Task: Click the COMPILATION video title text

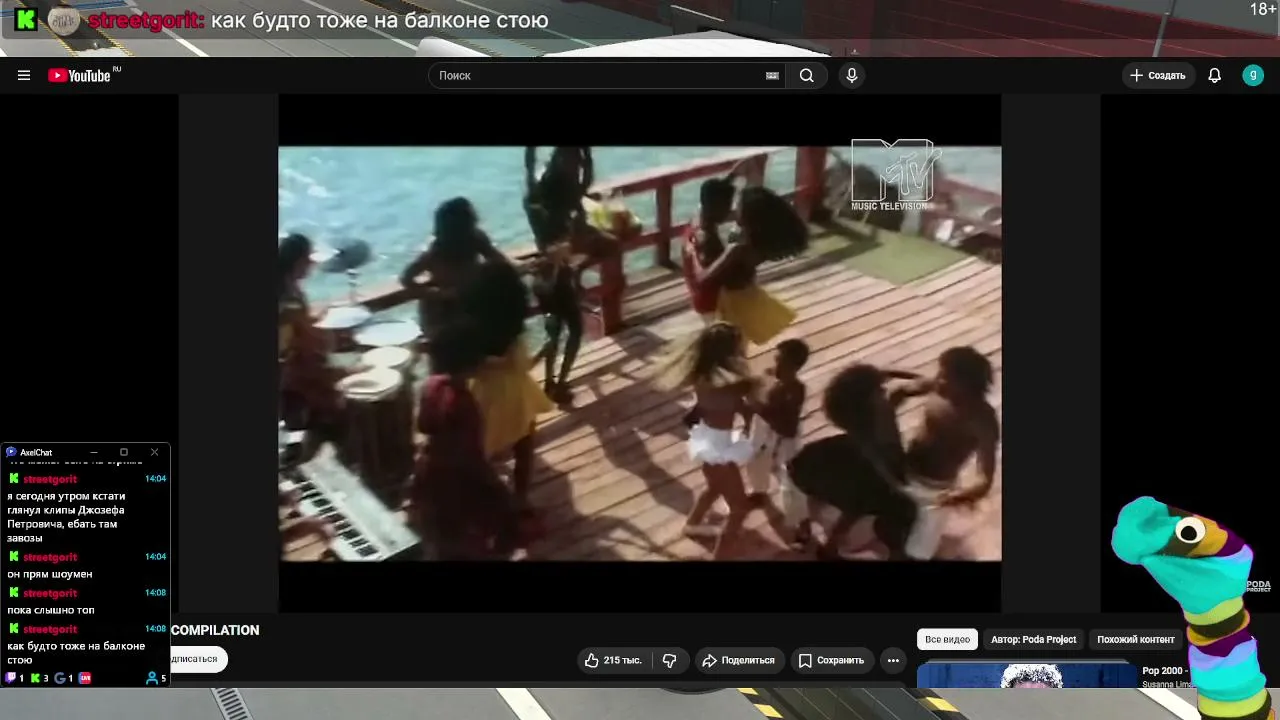Action: 215,630
